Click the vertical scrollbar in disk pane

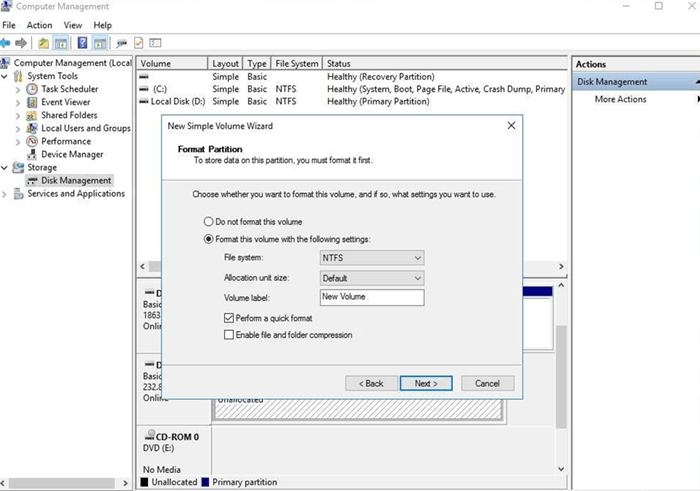click(x=561, y=380)
